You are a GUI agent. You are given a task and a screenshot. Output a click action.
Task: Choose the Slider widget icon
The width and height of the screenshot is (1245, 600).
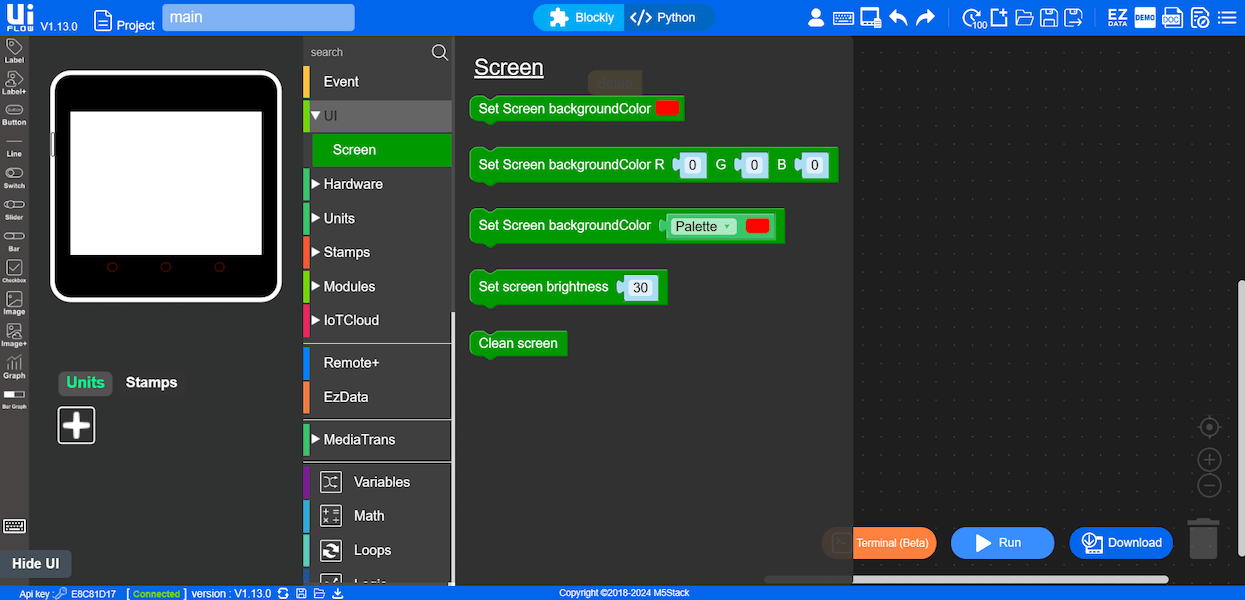tap(14, 208)
